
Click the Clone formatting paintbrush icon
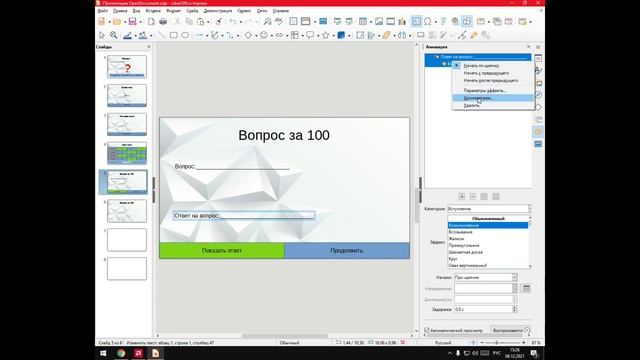click(x=219, y=22)
